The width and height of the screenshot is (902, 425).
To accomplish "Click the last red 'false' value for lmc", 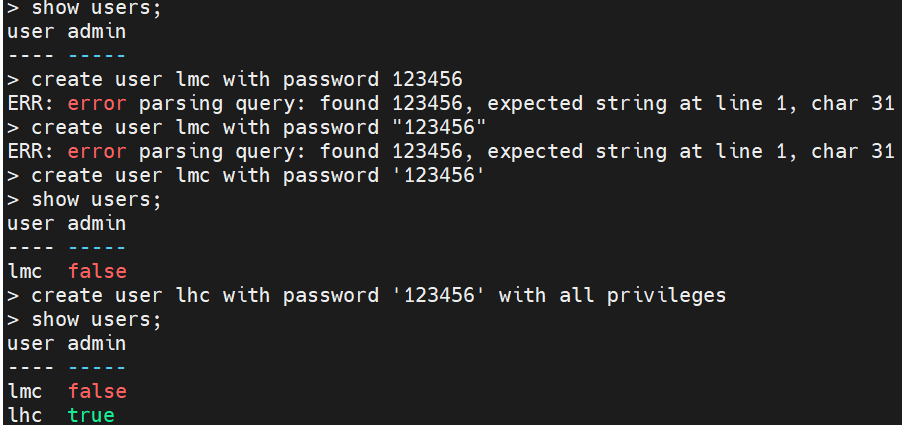I will tap(97, 392).
